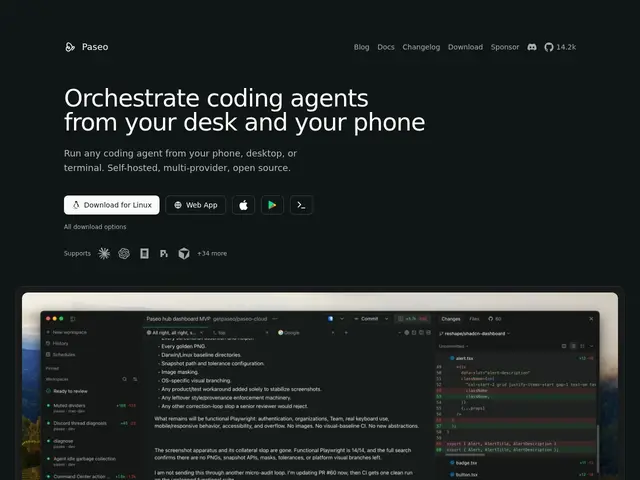
Task: Select the Google tab in preview
Action: point(289,333)
